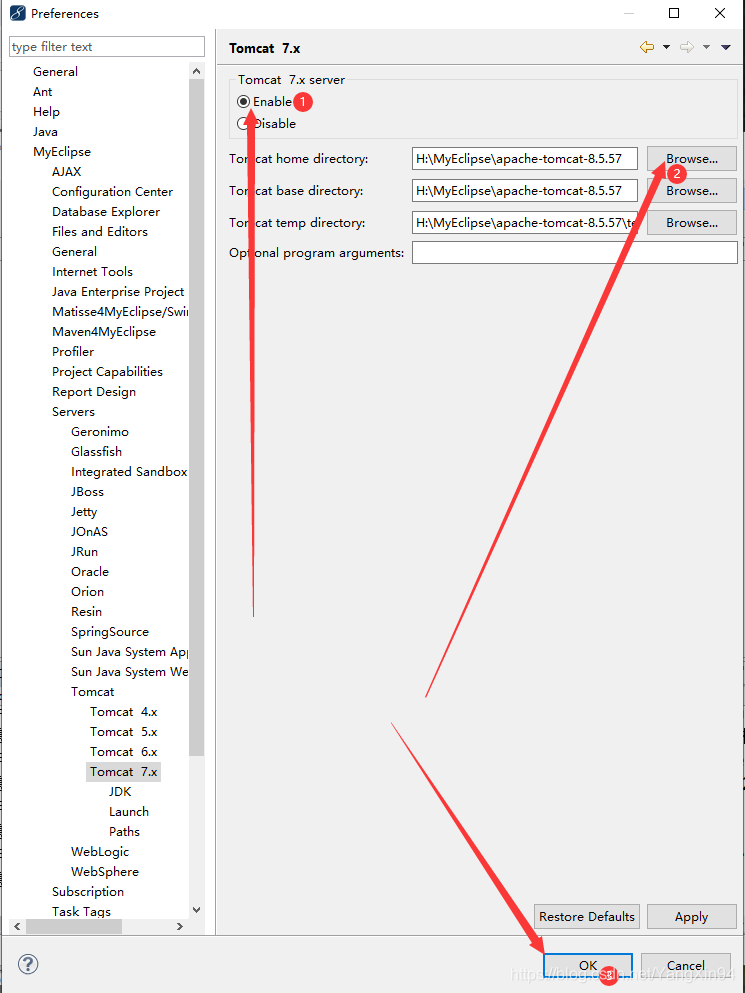
Task: Open Project Capabilities preferences
Action: [107, 372]
